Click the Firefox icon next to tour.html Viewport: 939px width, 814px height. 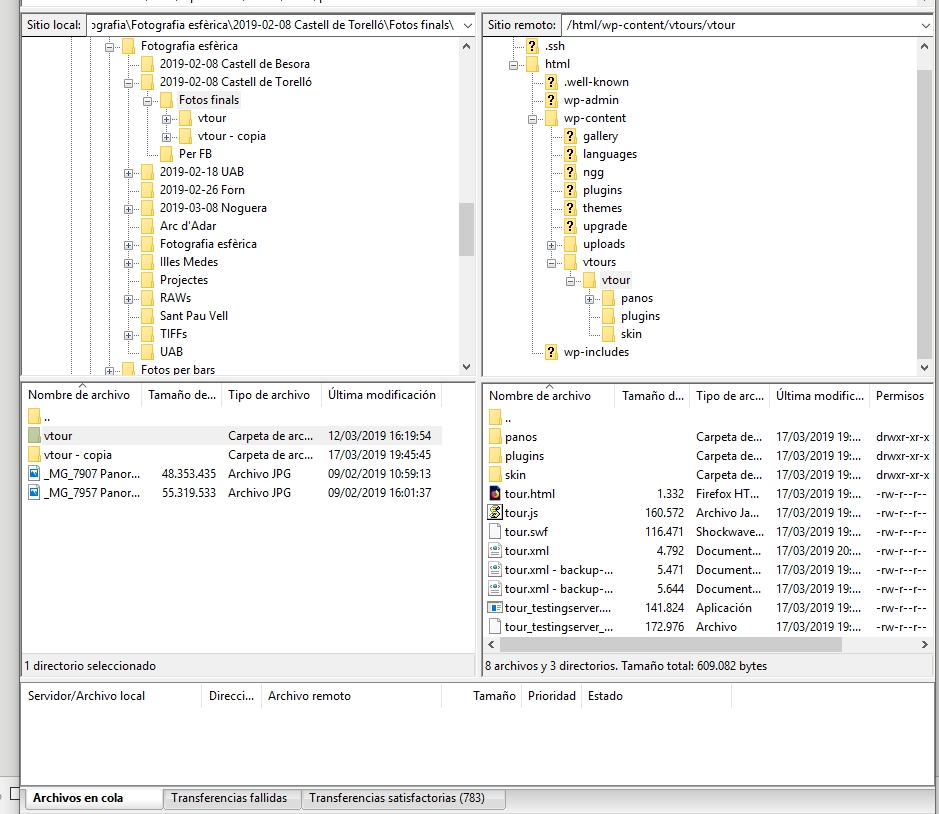494,494
